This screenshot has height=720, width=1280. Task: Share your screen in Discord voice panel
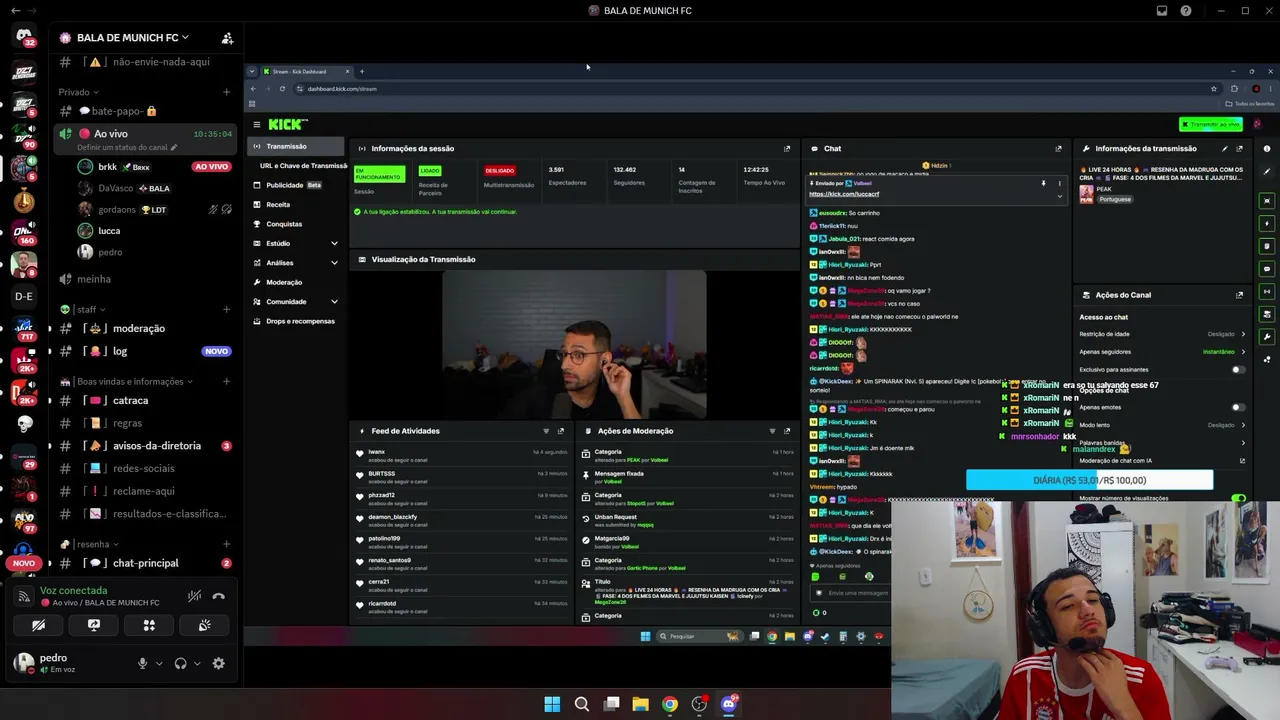click(x=94, y=625)
